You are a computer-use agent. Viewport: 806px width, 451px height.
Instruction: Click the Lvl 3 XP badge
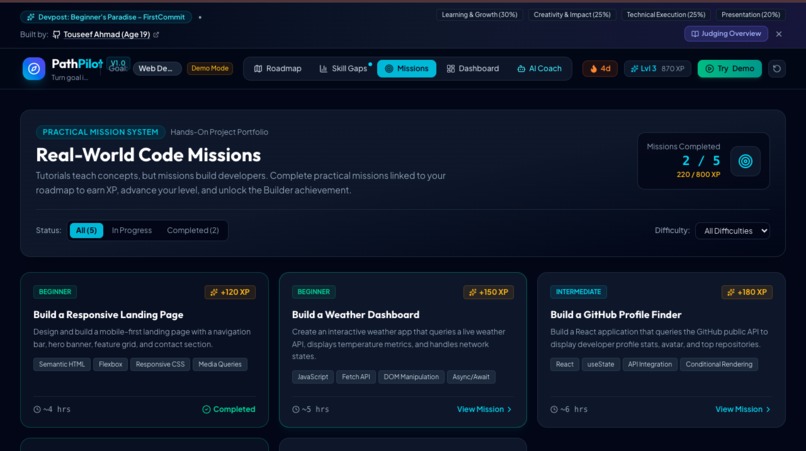point(657,68)
